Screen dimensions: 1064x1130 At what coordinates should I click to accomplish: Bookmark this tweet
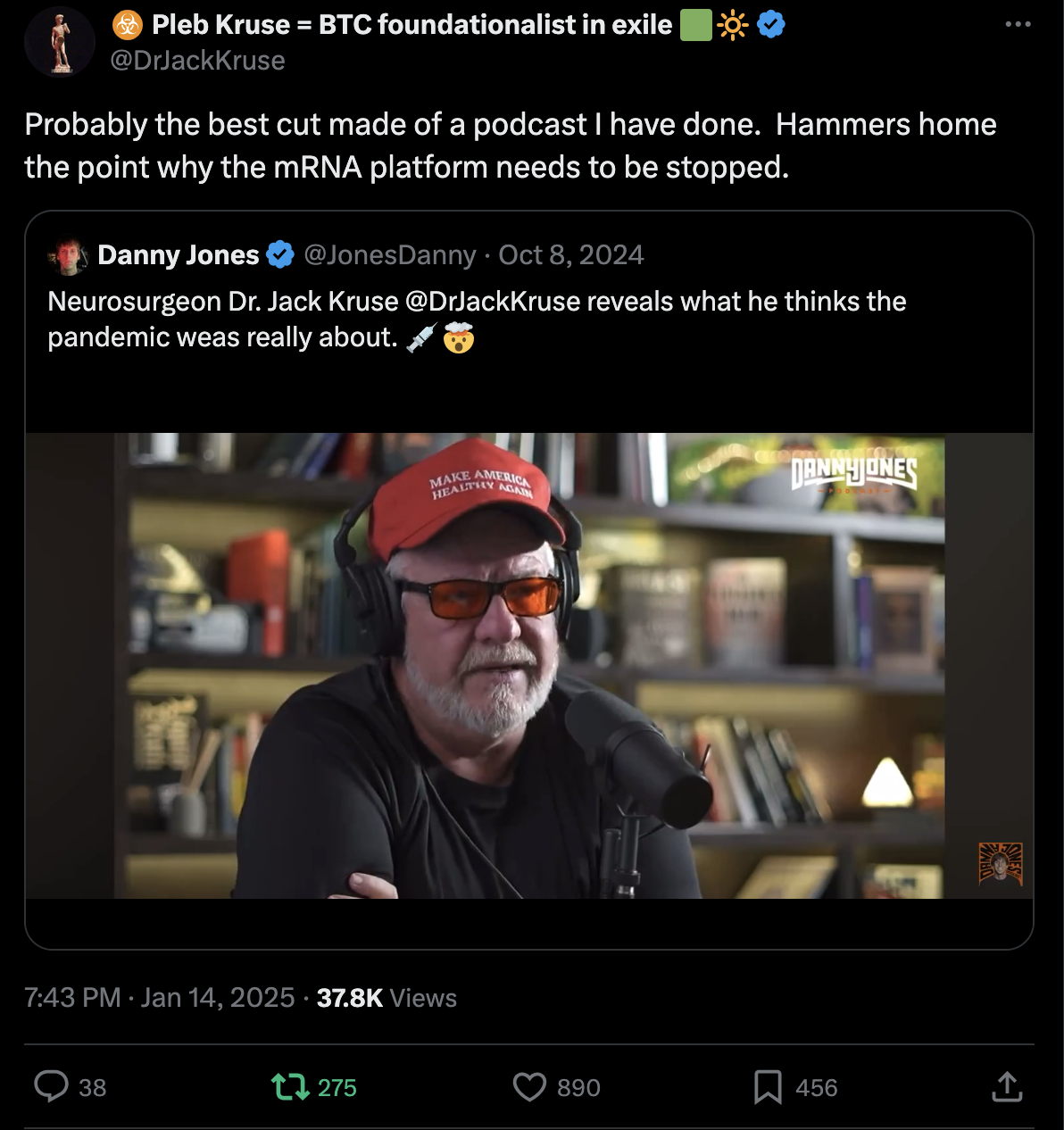(768, 1086)
